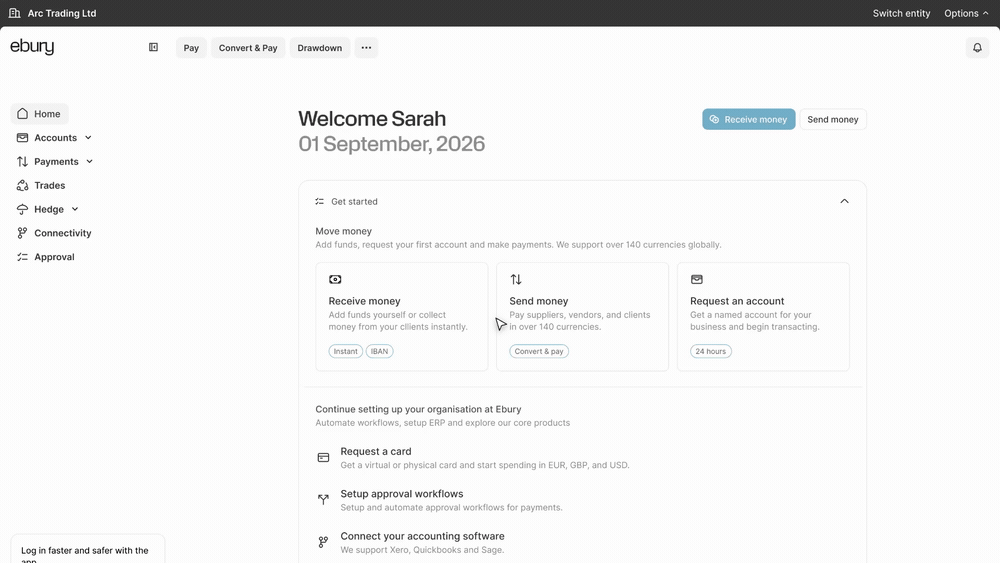The height and width of the screenshot is (563, 1000).
Task: Click the Home house icon in the sidebar
Action: pyautogui.click(x=22, y=113)
